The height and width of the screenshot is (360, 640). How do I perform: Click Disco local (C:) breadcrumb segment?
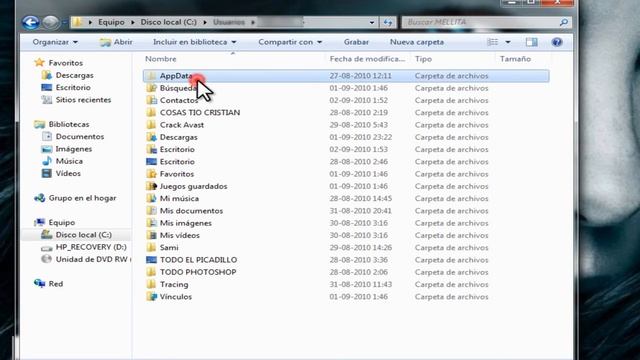click(x=169, y=22)
